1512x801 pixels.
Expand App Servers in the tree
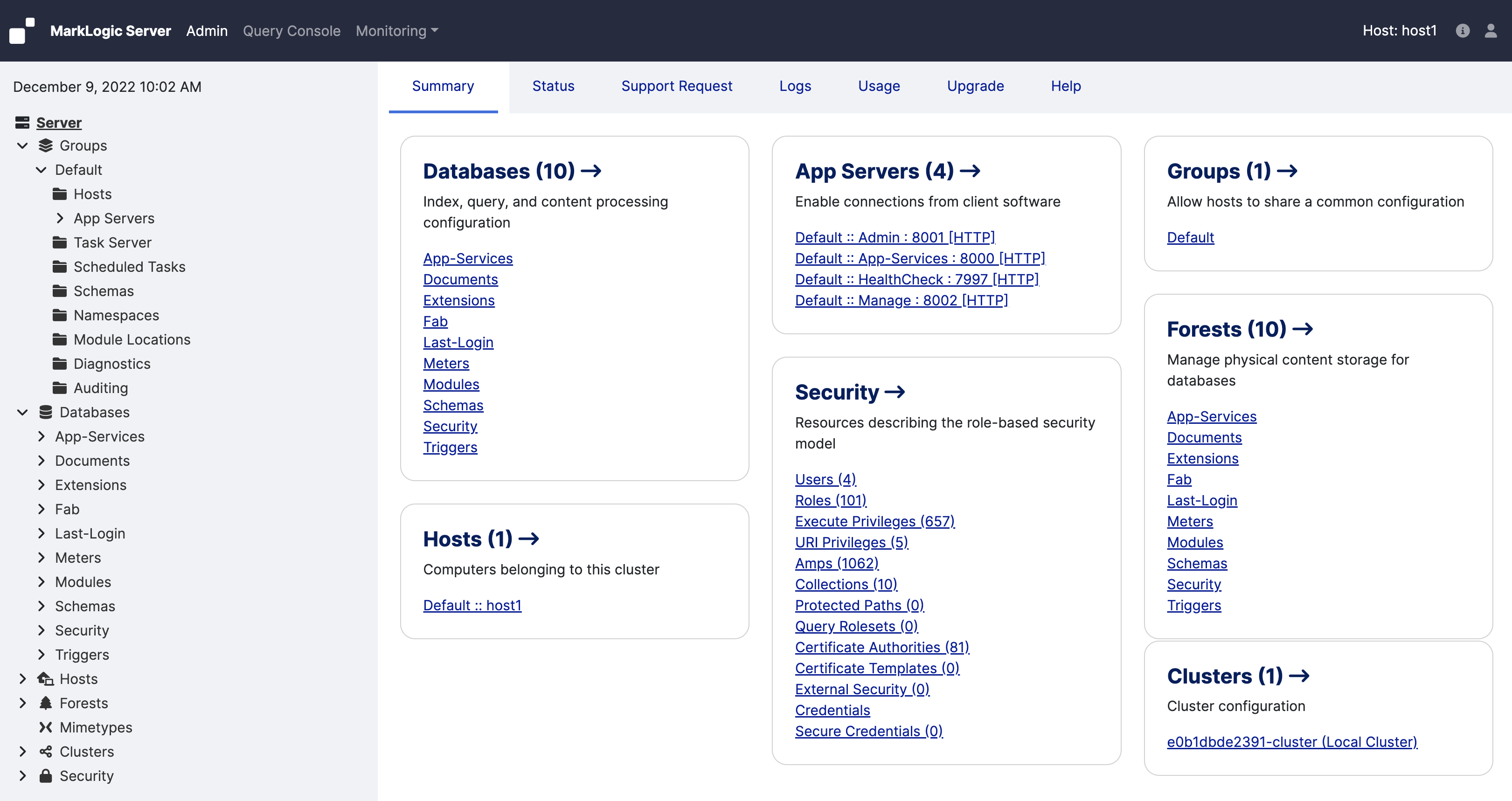[x=60, y=218]
